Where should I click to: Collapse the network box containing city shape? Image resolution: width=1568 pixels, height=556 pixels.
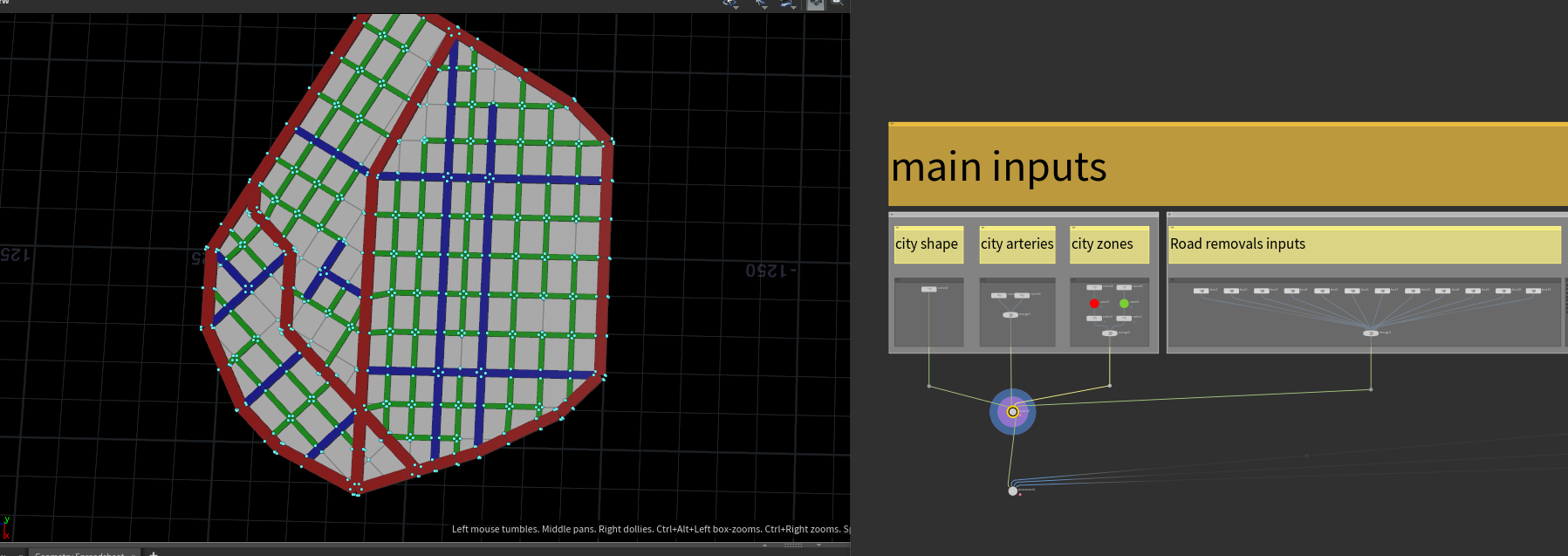click(x=893, y=215)
